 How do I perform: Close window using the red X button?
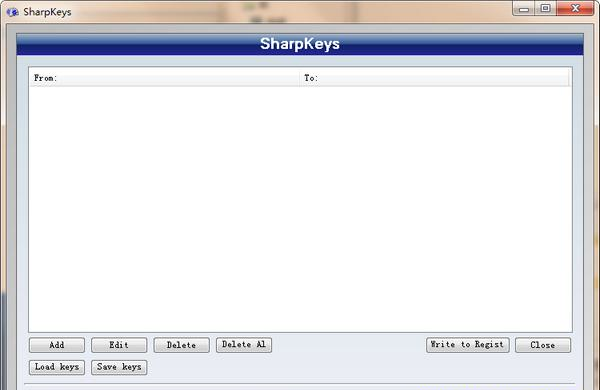click(575, 8)
